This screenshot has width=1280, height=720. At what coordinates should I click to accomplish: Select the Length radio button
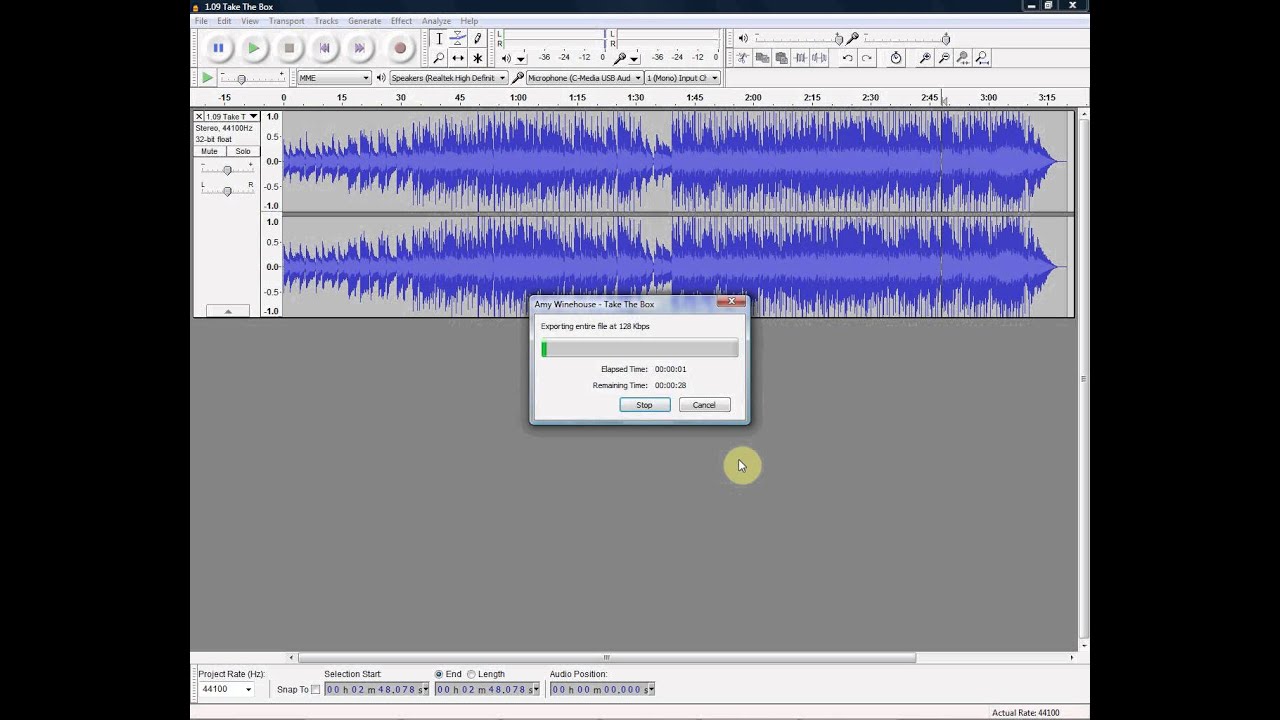tap(471, 674)
